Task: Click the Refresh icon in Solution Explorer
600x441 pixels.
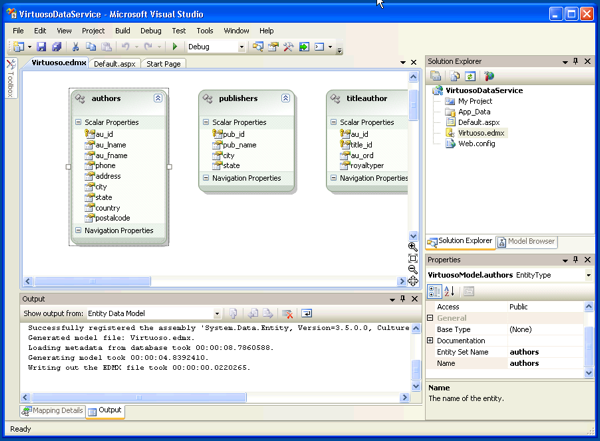Action: (x=470, y=76)
